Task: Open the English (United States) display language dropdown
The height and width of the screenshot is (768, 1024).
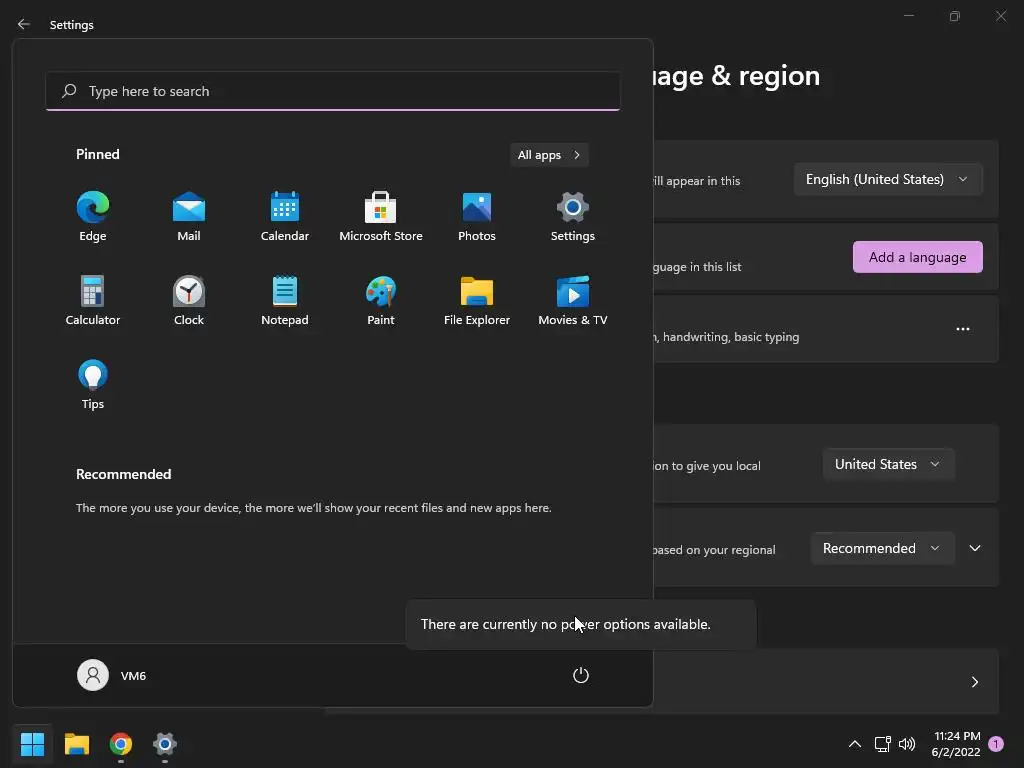Action: click(x=888, y=180)
